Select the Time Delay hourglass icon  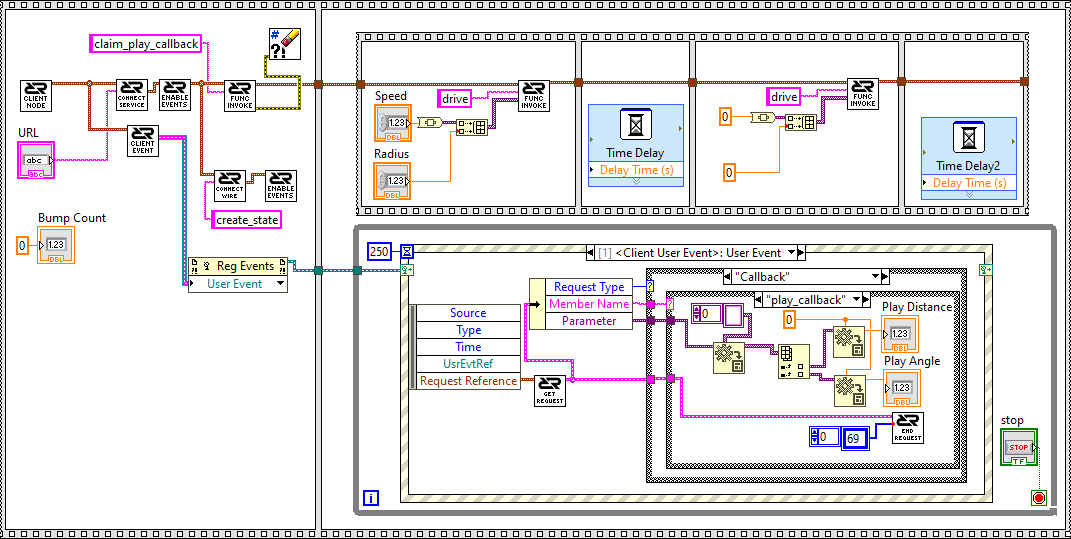pyautogui.click(x=635, y=126)
